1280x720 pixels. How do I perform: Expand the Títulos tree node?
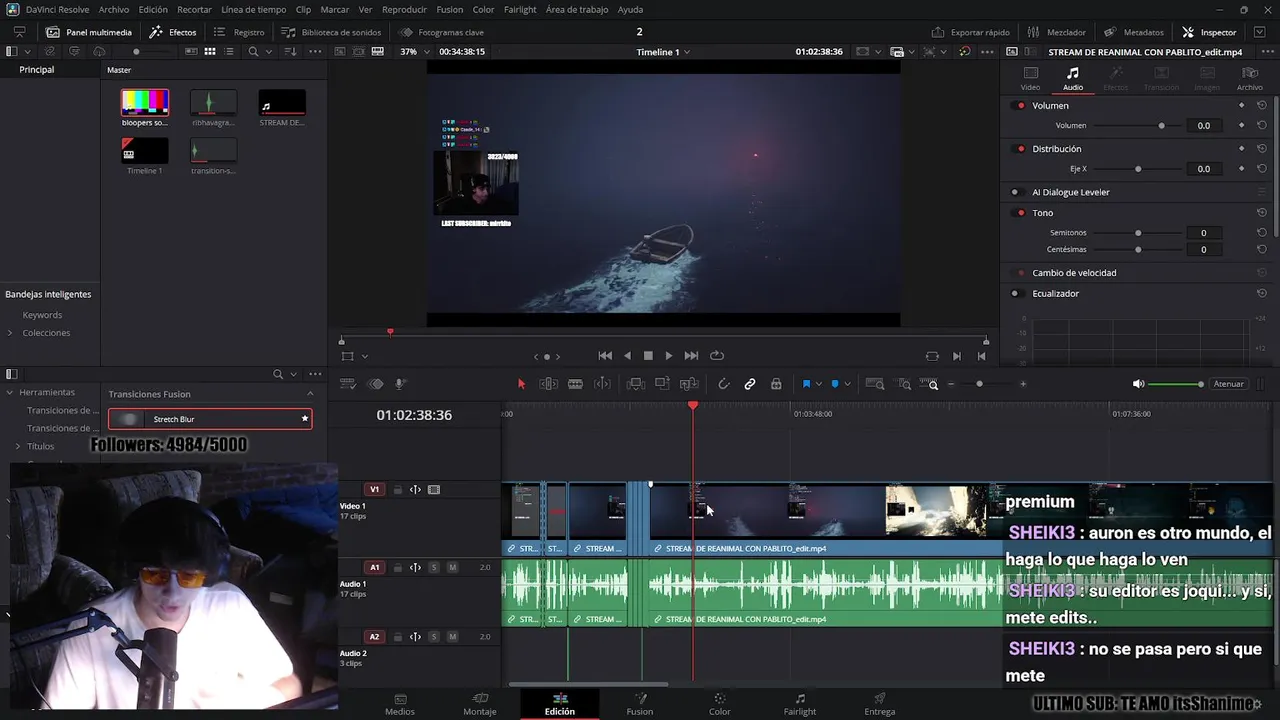click(18, 446)
